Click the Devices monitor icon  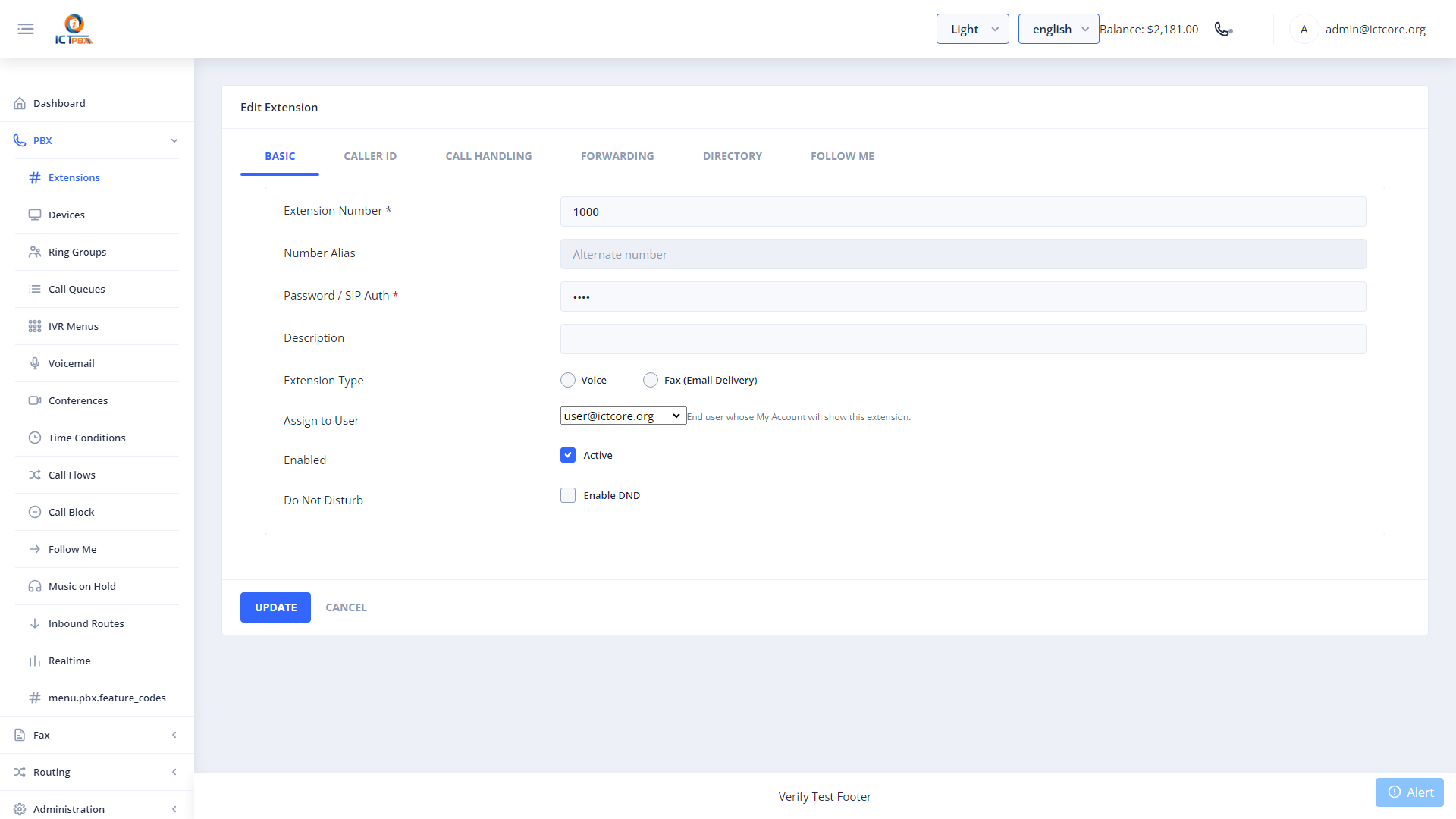35,215
